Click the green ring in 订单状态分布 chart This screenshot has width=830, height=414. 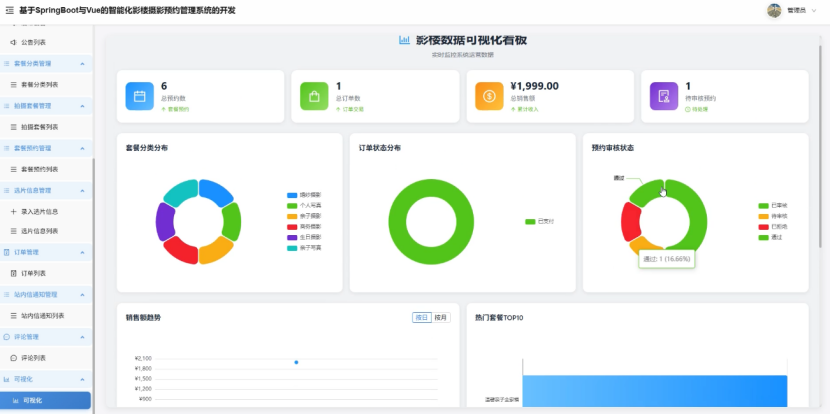coord(398,222)
